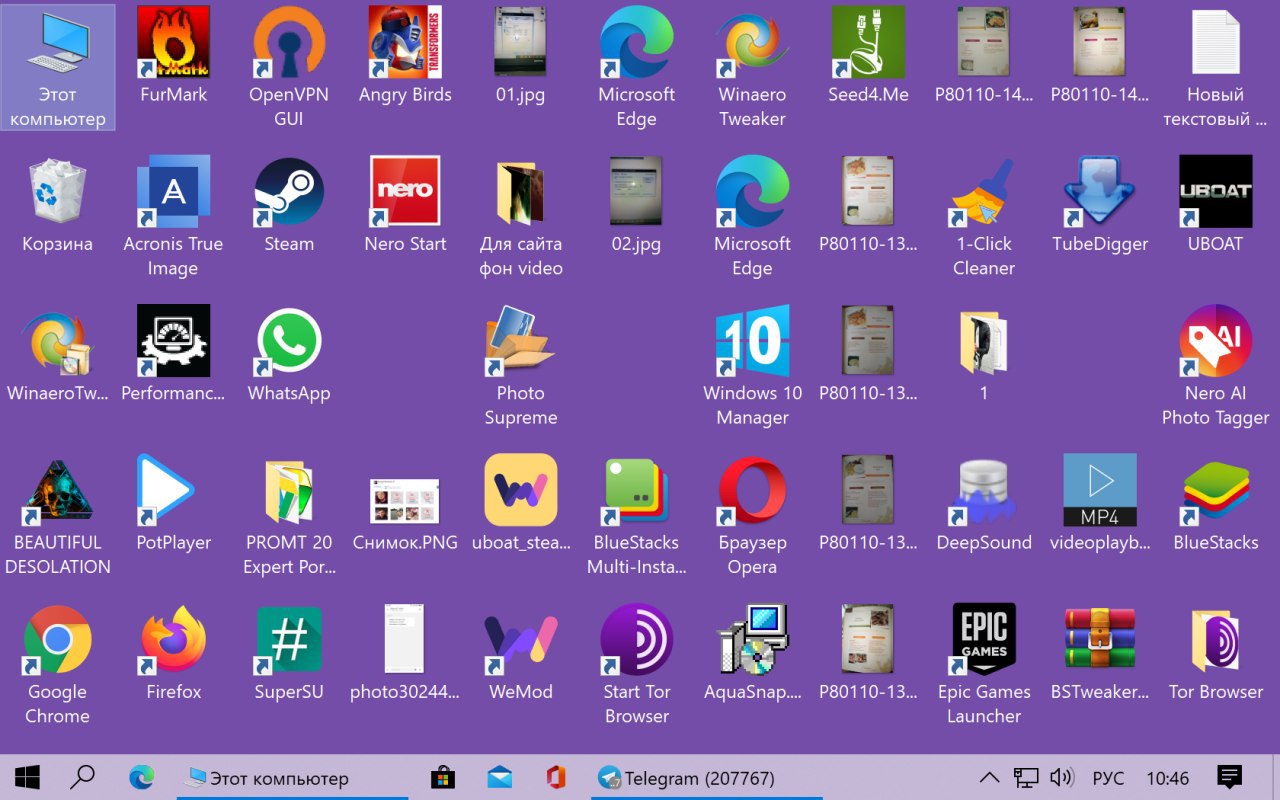
Task: Select the BEAUTIFUL DESOLATION game icon
Action: coord(57,491)
